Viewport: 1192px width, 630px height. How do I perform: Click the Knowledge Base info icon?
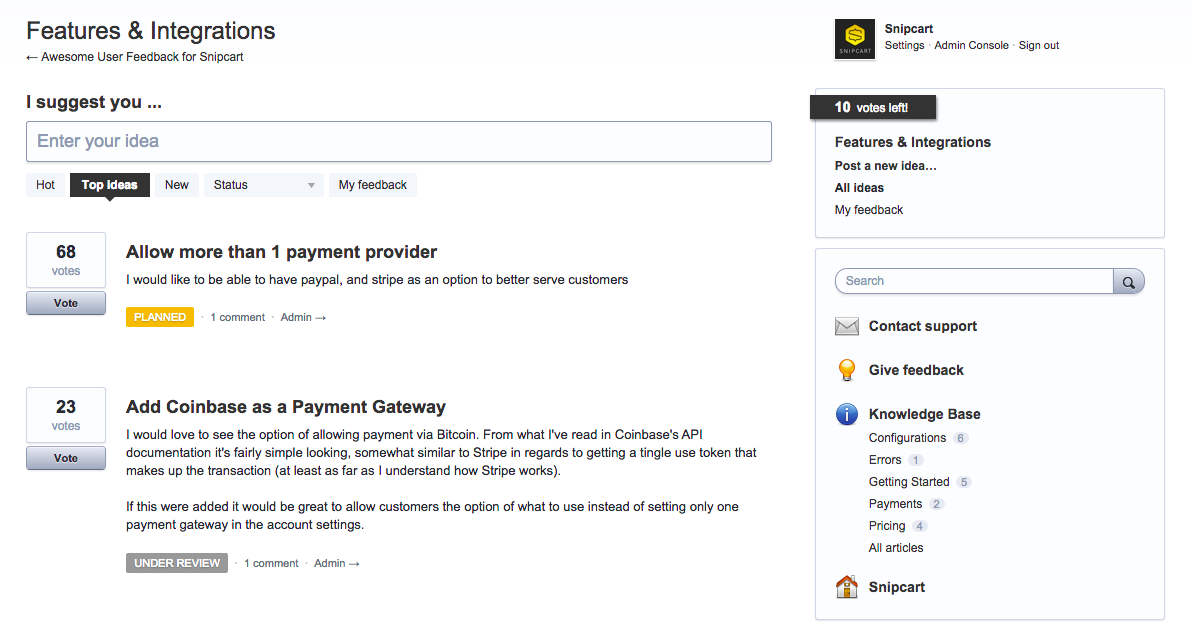coord(847,414)
